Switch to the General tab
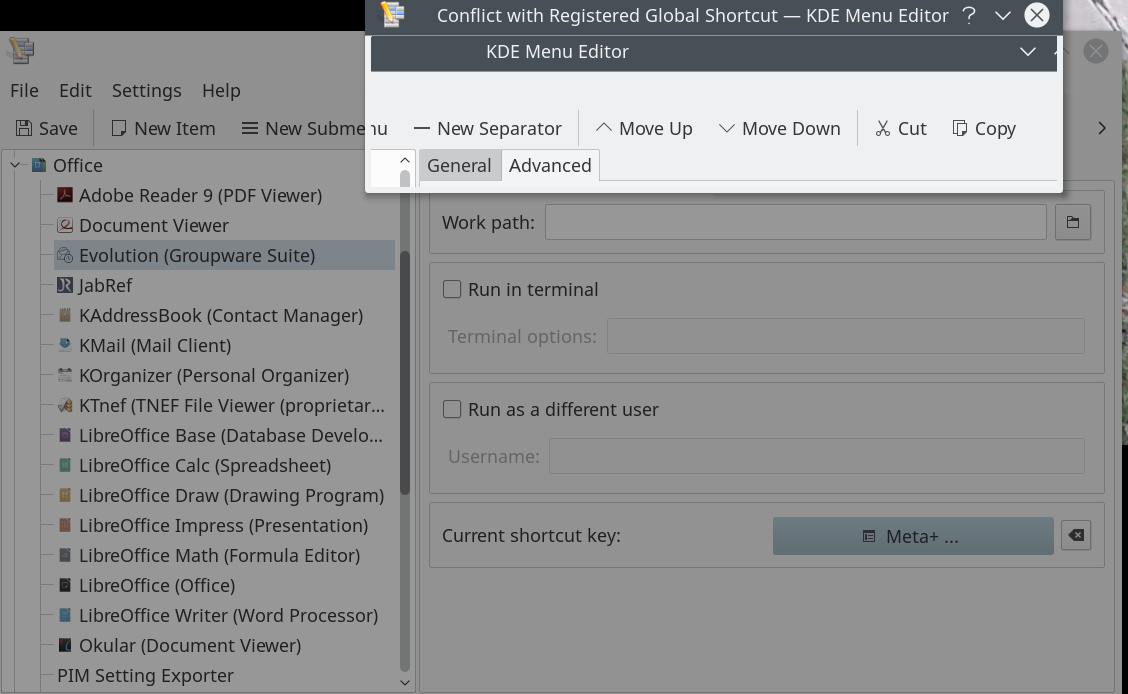This screenshot has height=694, width=1128. 459,165
